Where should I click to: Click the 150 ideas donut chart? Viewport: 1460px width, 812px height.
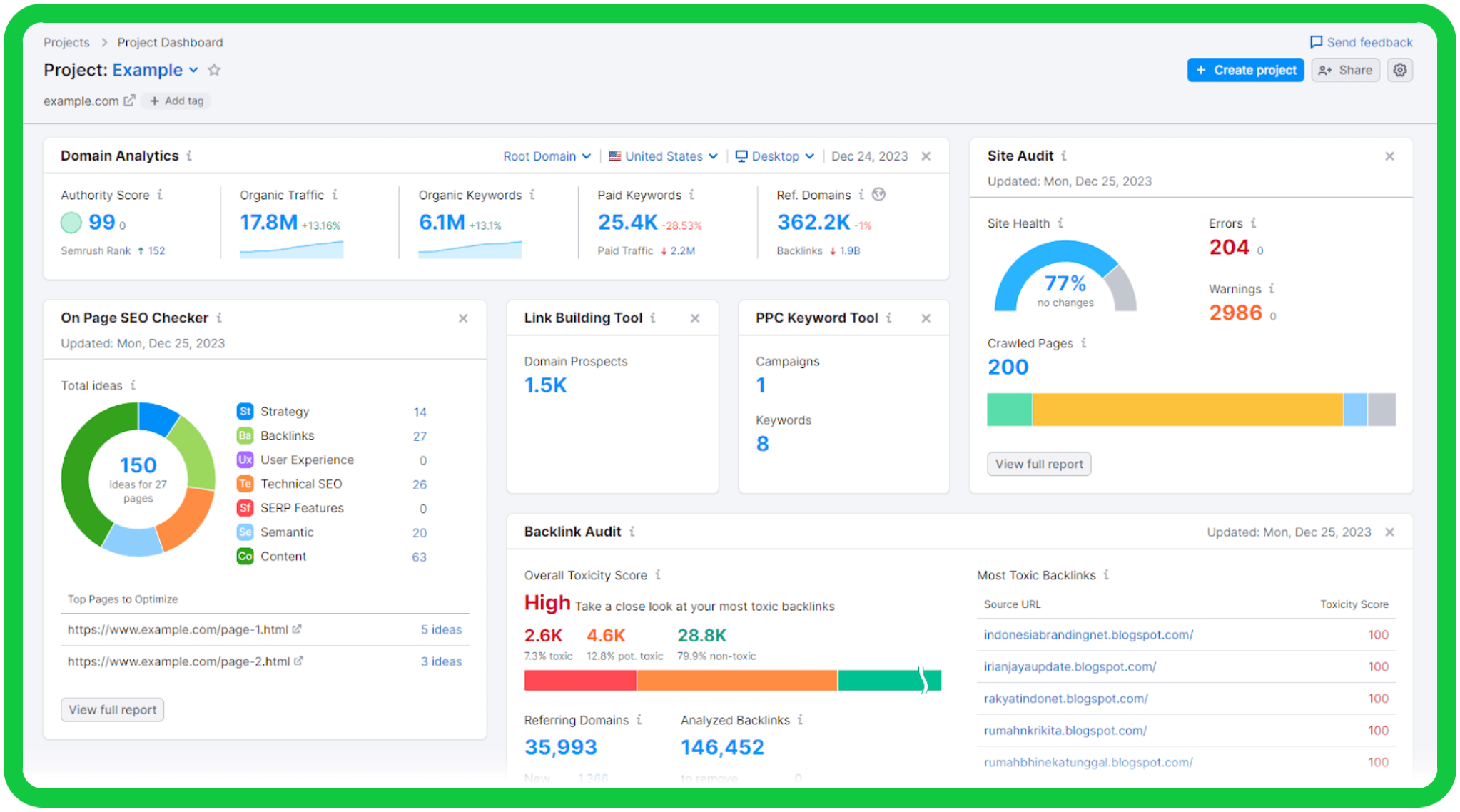click(x=138, y=479)
